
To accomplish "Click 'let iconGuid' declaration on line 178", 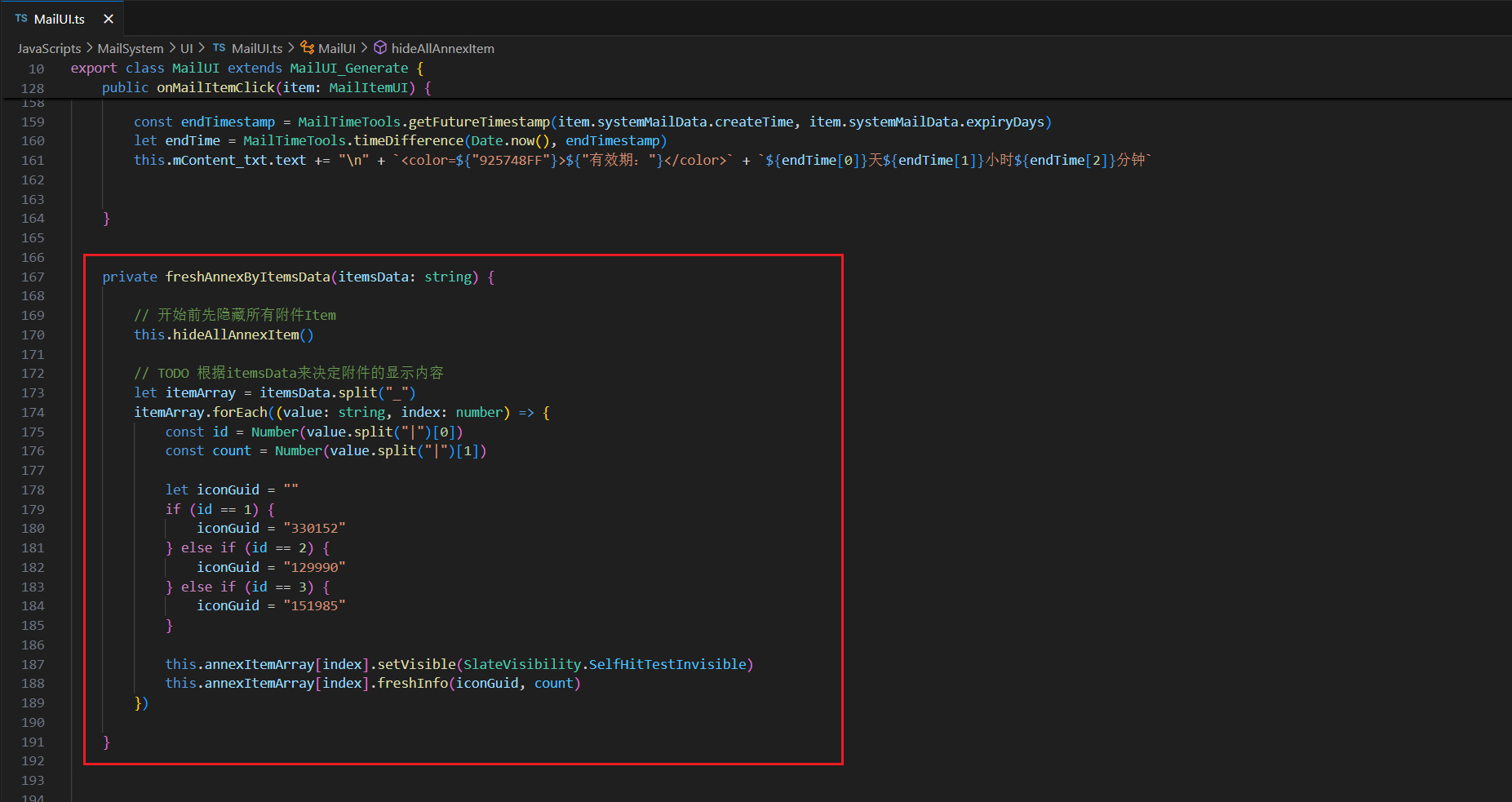I will point(212,490).
